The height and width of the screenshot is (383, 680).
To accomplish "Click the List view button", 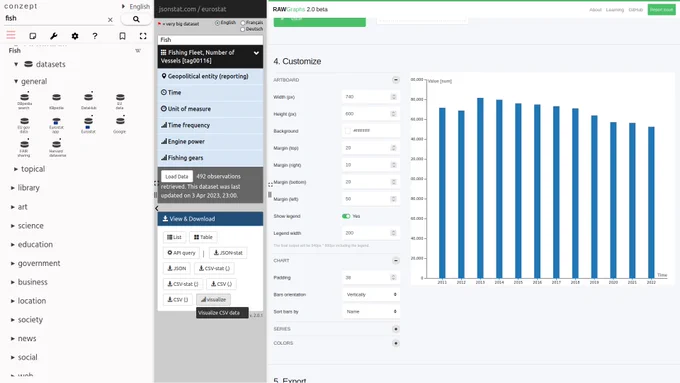I will [x=174, y=237].
